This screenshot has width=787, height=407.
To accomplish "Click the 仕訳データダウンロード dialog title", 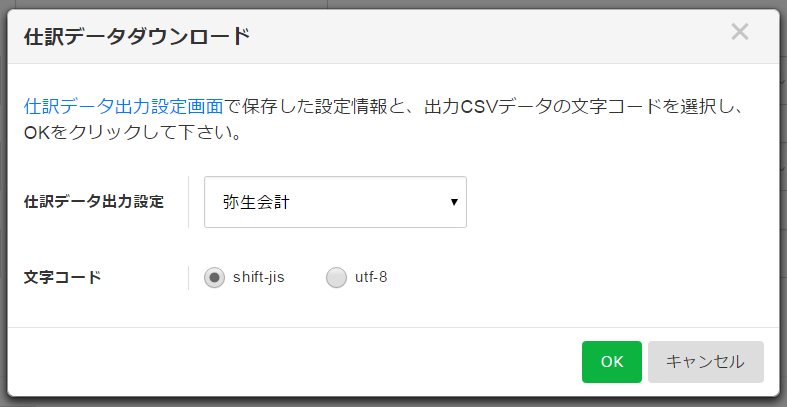I will coord(136,37).
